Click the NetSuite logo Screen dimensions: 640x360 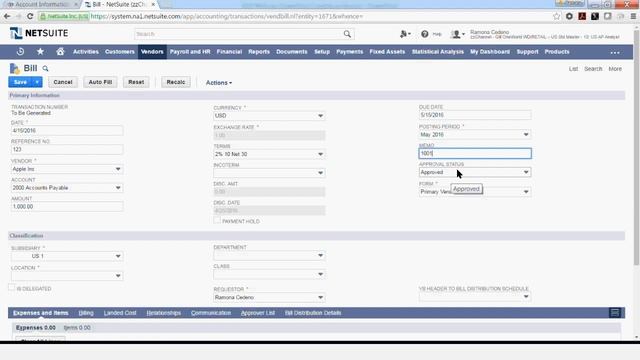[x=39, y=33]
